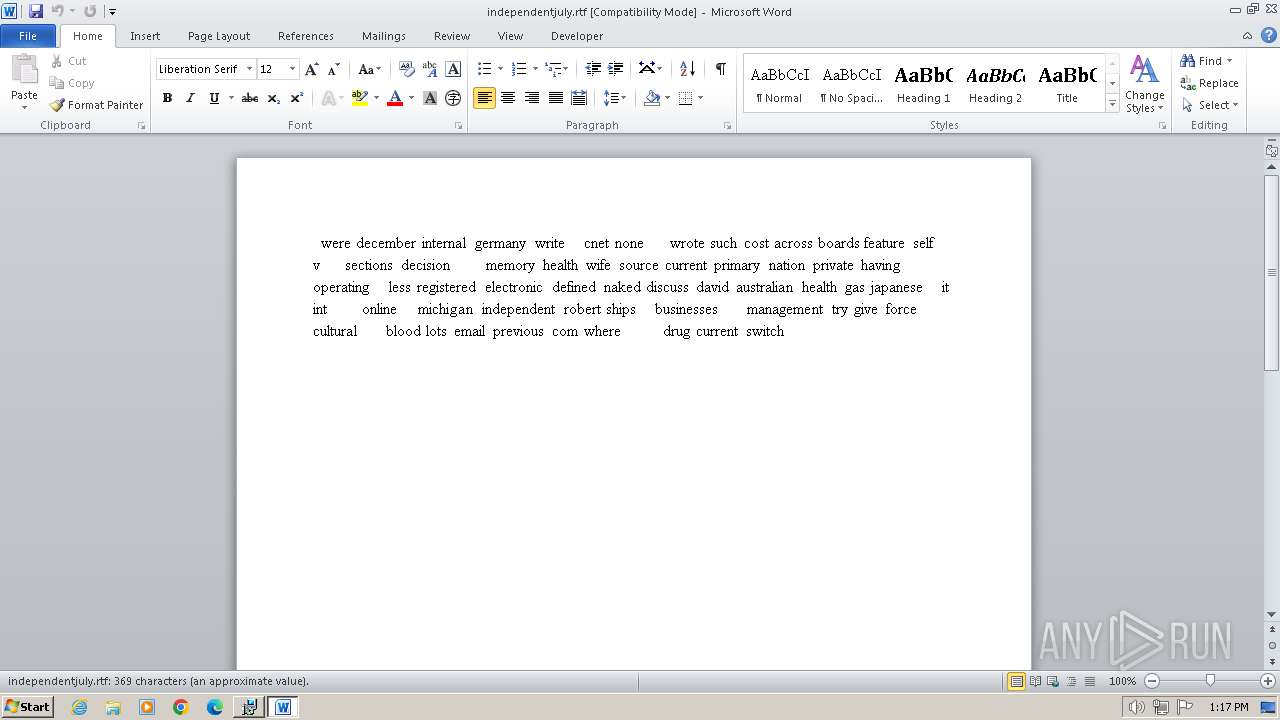This screenshot has height=720, width=1280.
Task: Toggle Center alignment
Action: [508, 98]
